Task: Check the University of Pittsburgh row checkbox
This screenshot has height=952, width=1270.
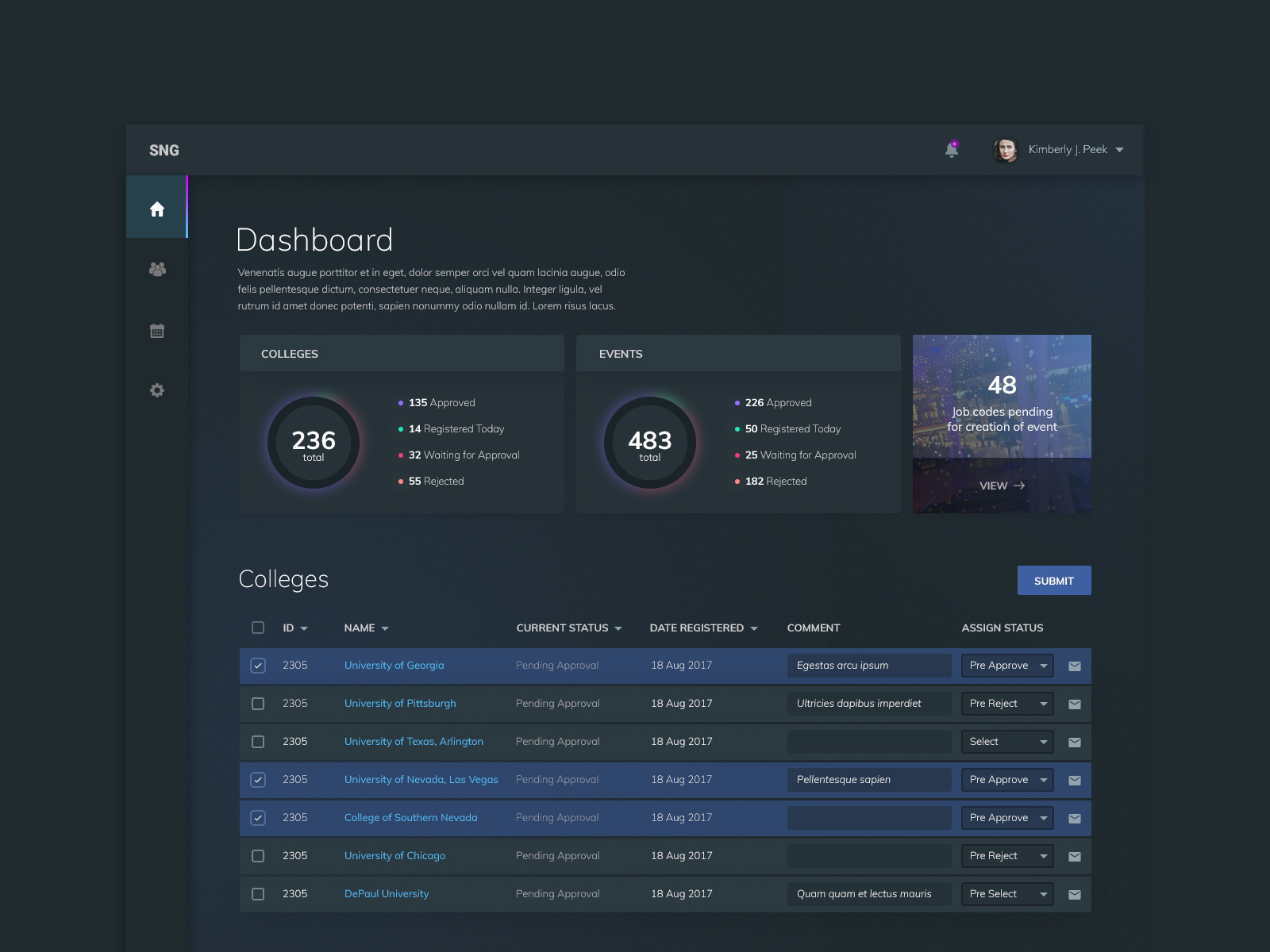Action: (257, 704)
